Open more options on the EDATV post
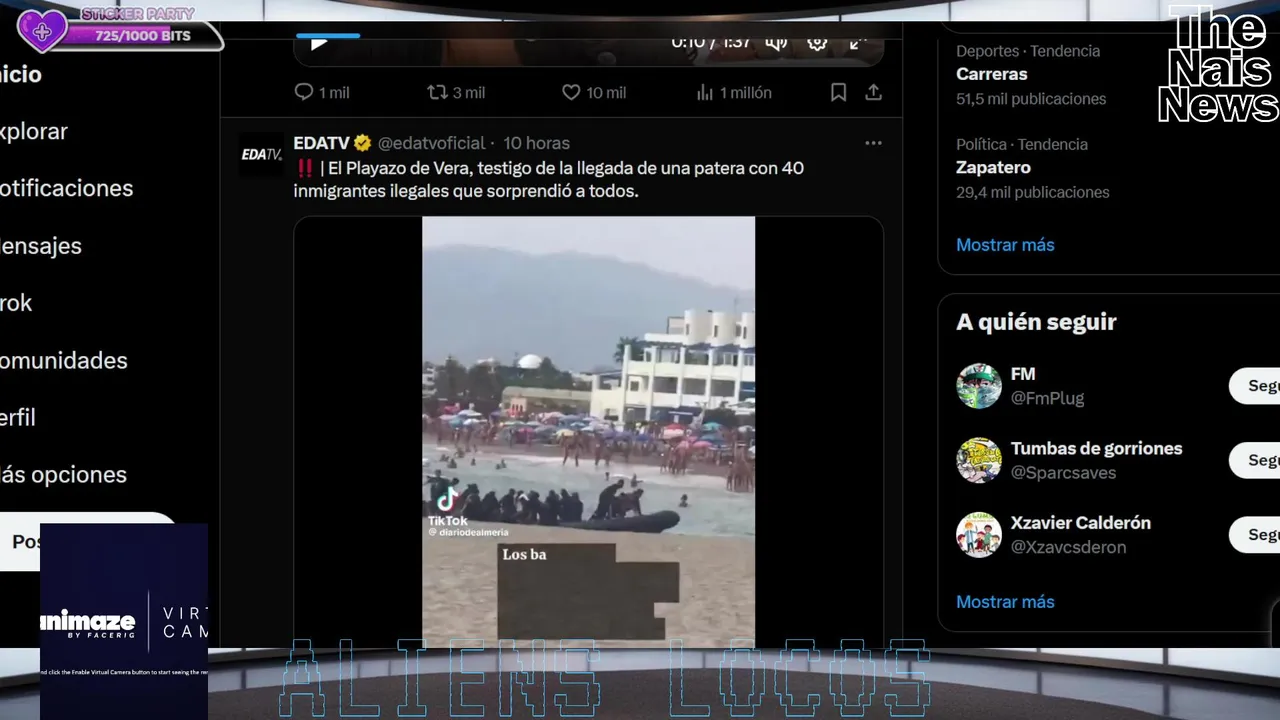Screen dimensions: 1280x720 [873, 143]
